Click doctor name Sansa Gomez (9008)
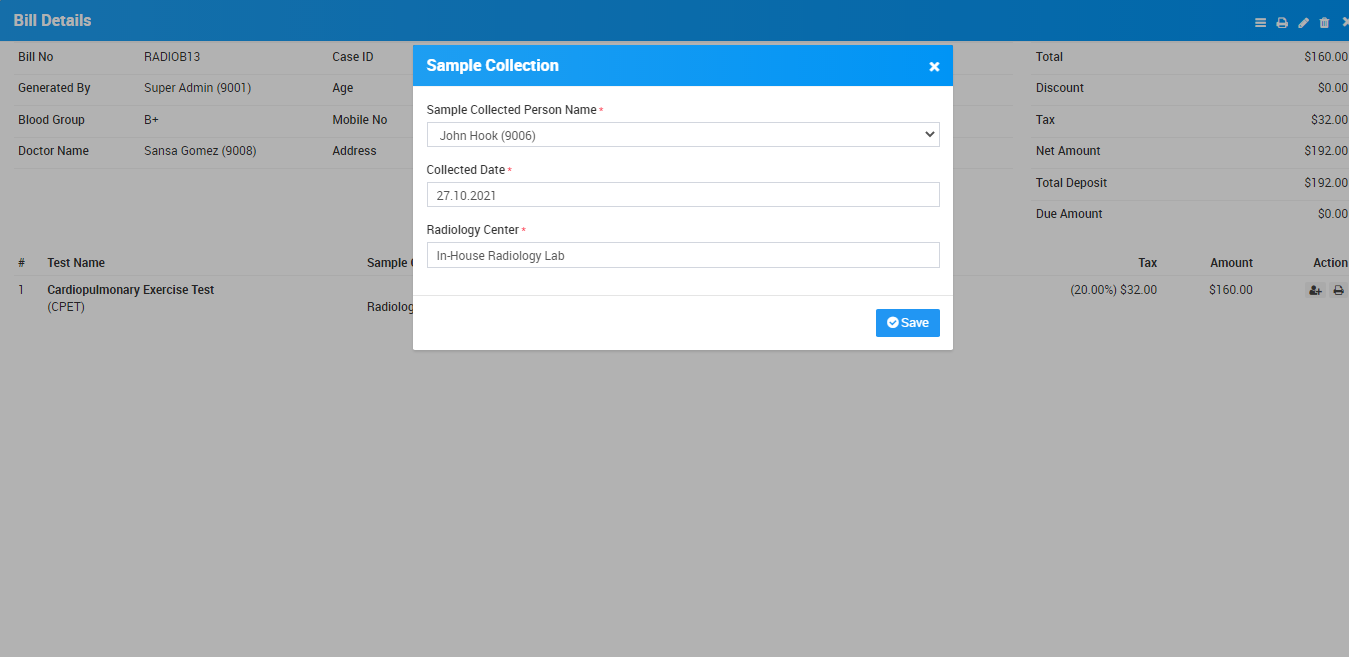Image resolution: width=1349 pixels, height=657 pixels. coord(200,151)
